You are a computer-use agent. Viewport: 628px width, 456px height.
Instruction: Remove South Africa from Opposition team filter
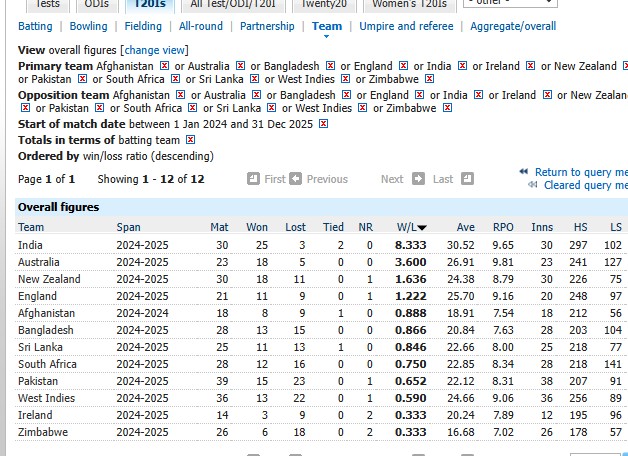pyautogui.click(x=192, y=108)
